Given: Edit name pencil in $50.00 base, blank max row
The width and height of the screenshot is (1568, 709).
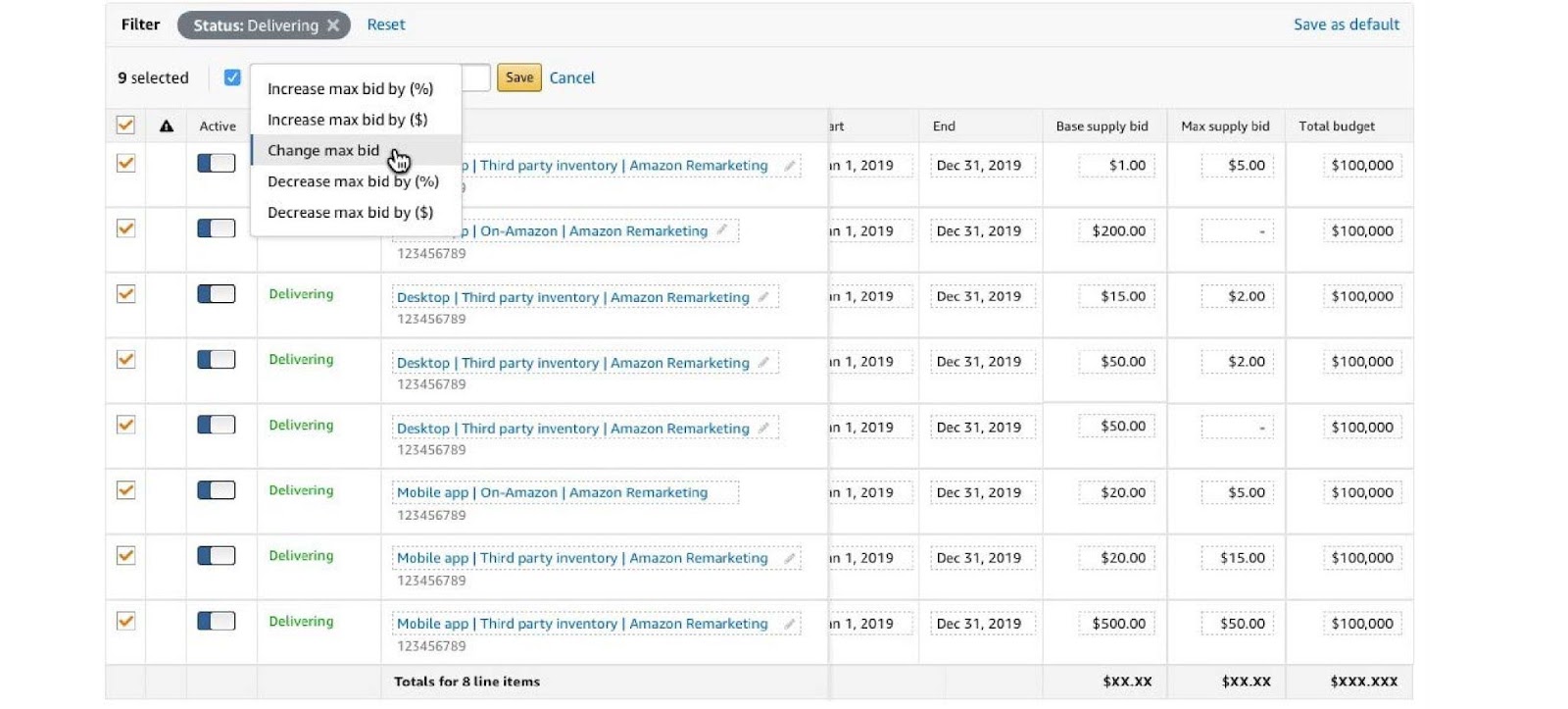Looking at the screenshot, I should pos(763,428).
